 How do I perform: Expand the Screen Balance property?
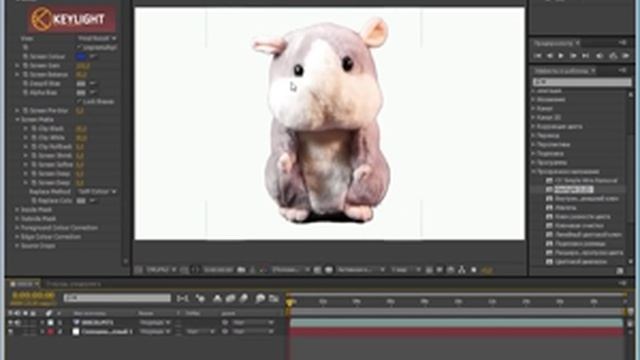point(17,74)
